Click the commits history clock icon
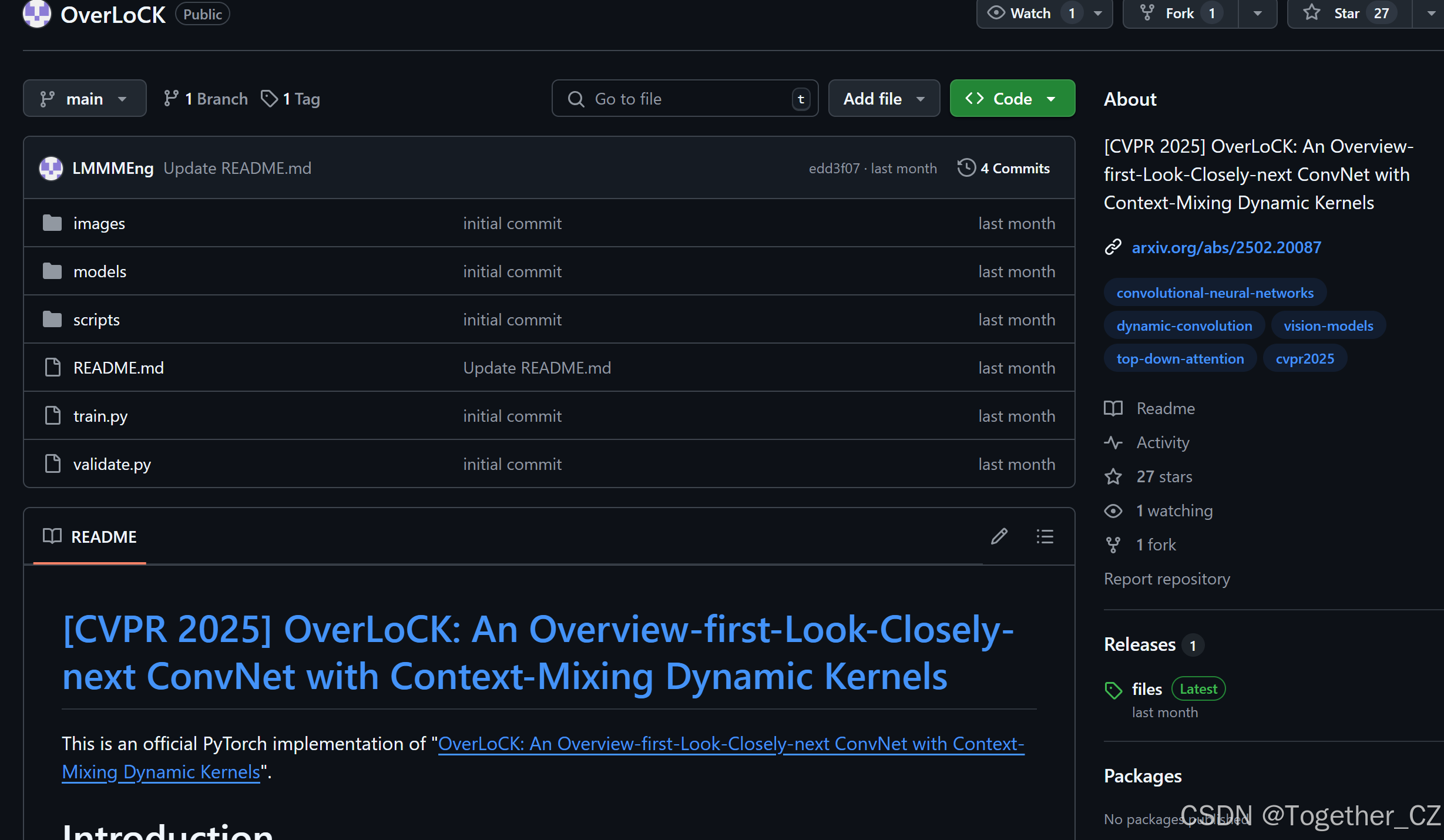This screenshot has height=840, width=1444. click(x=966, y=168)
